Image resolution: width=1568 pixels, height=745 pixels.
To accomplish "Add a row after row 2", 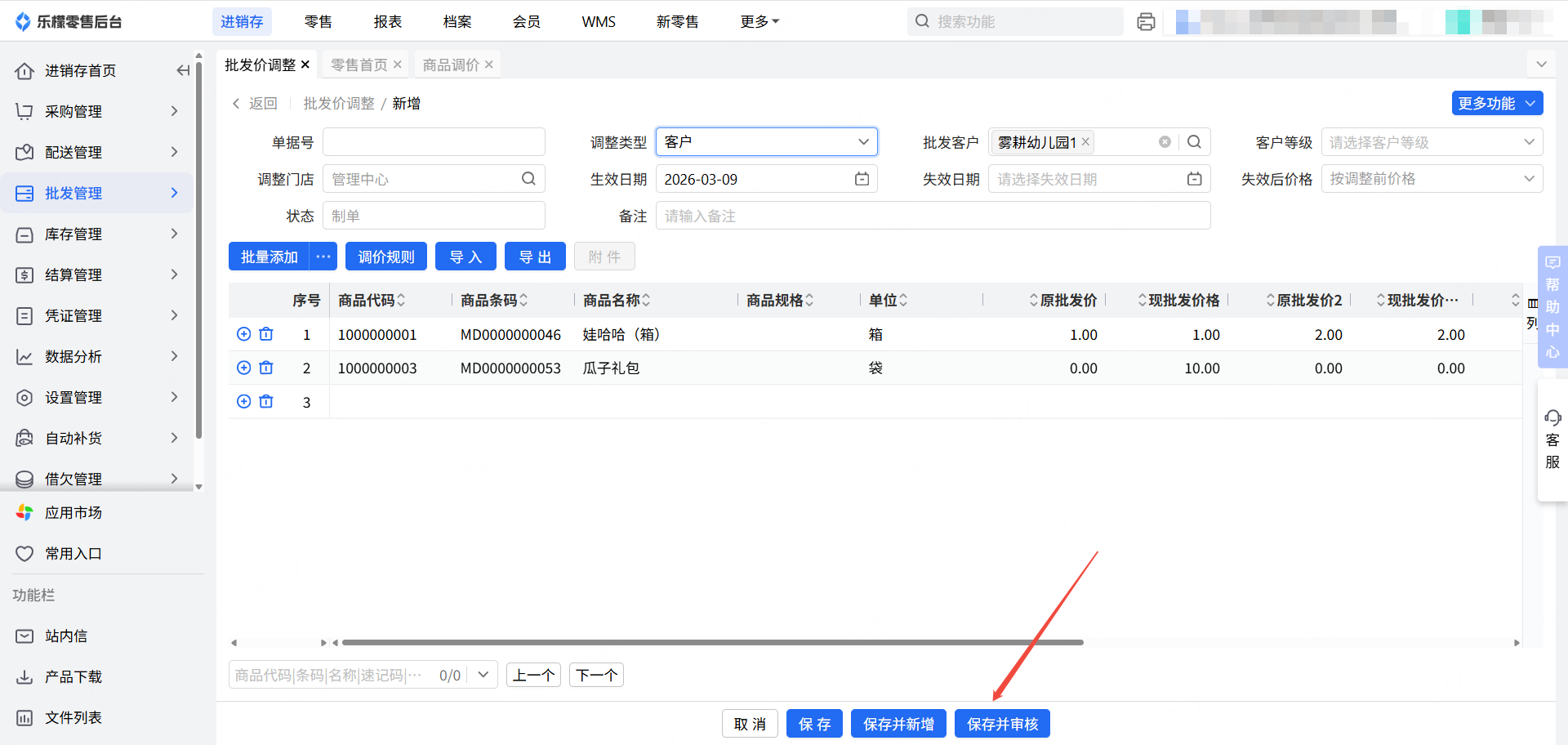I will tap(243, 368).
